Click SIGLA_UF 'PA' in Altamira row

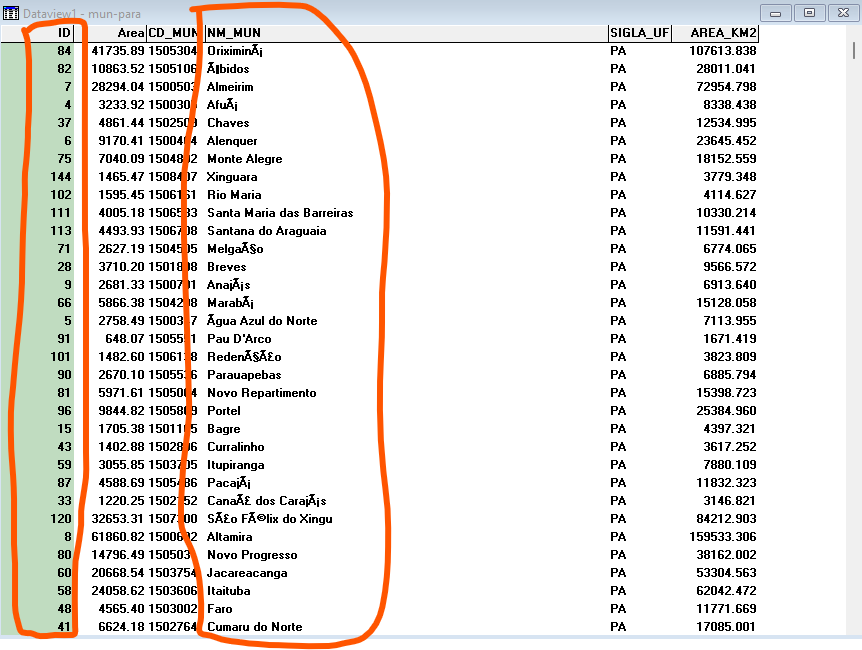pyautogui.click(x=618, y=537)
